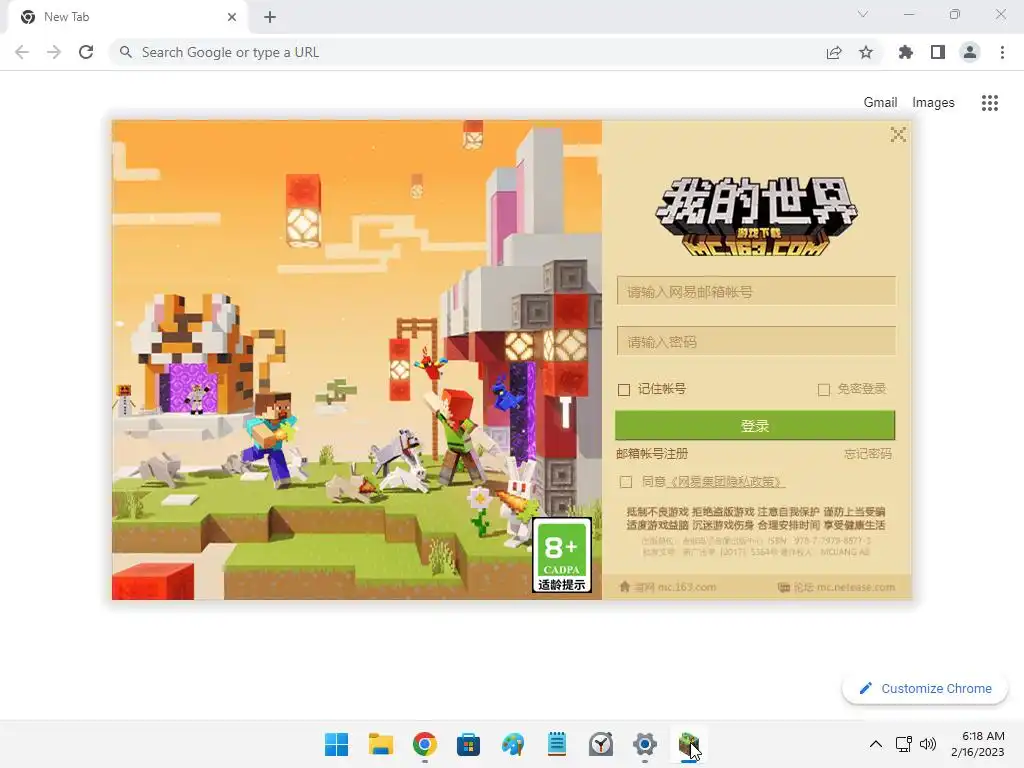Check the 同意 privacy policy agreement box

point(626,482)
